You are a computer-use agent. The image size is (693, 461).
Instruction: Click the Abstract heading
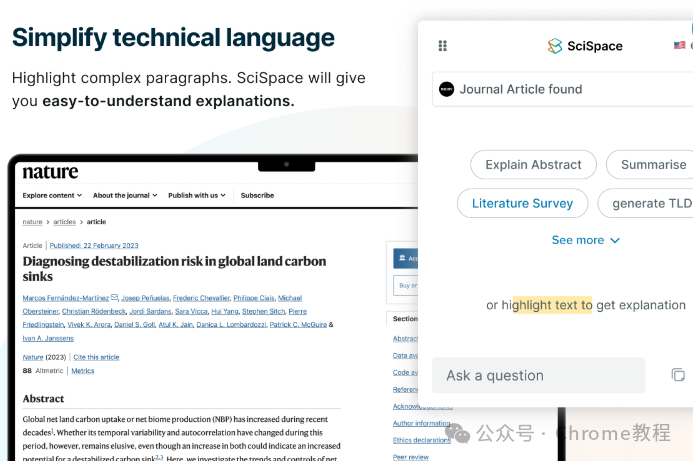(43, 399)
